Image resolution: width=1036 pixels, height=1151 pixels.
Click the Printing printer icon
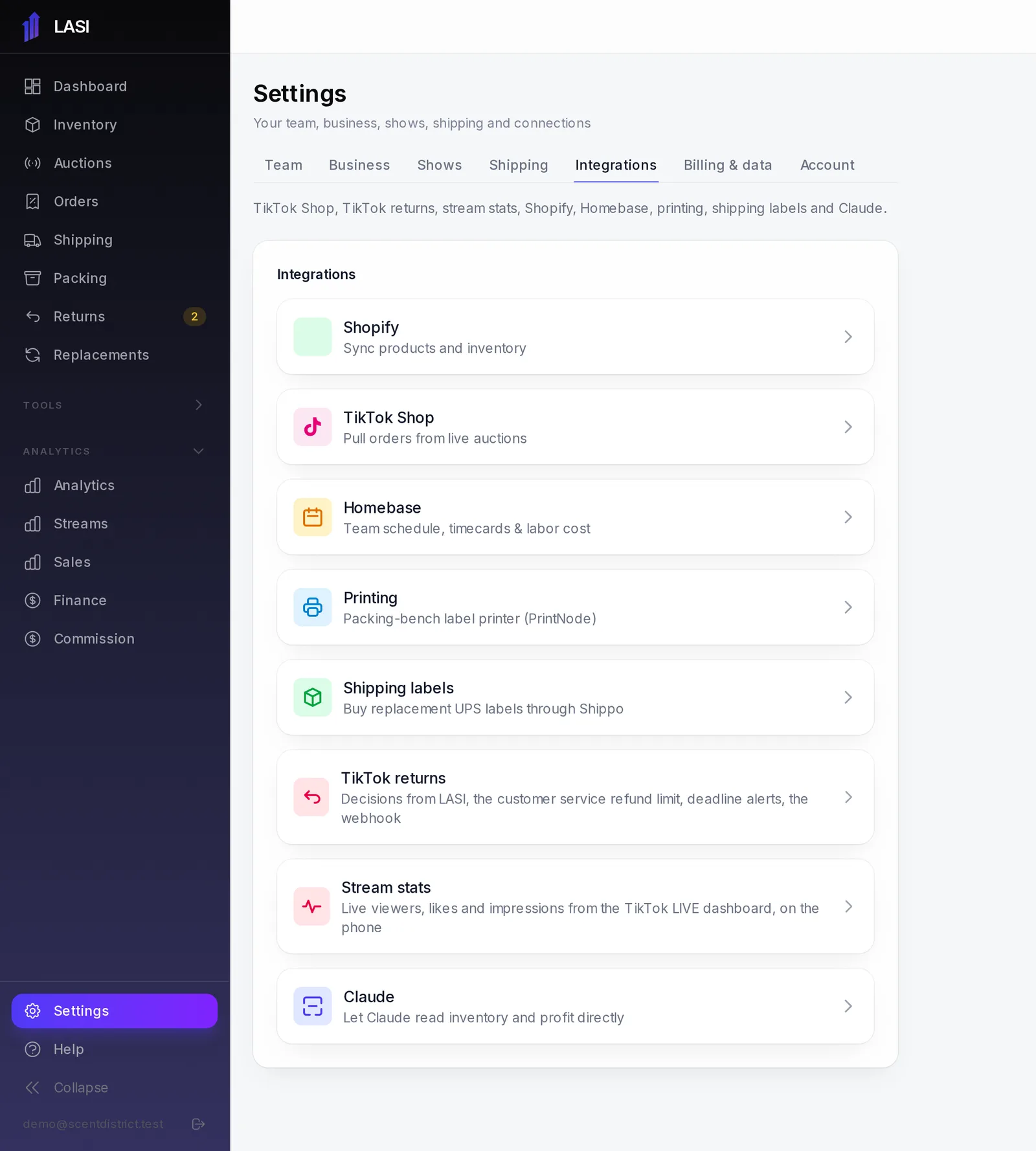313,607
